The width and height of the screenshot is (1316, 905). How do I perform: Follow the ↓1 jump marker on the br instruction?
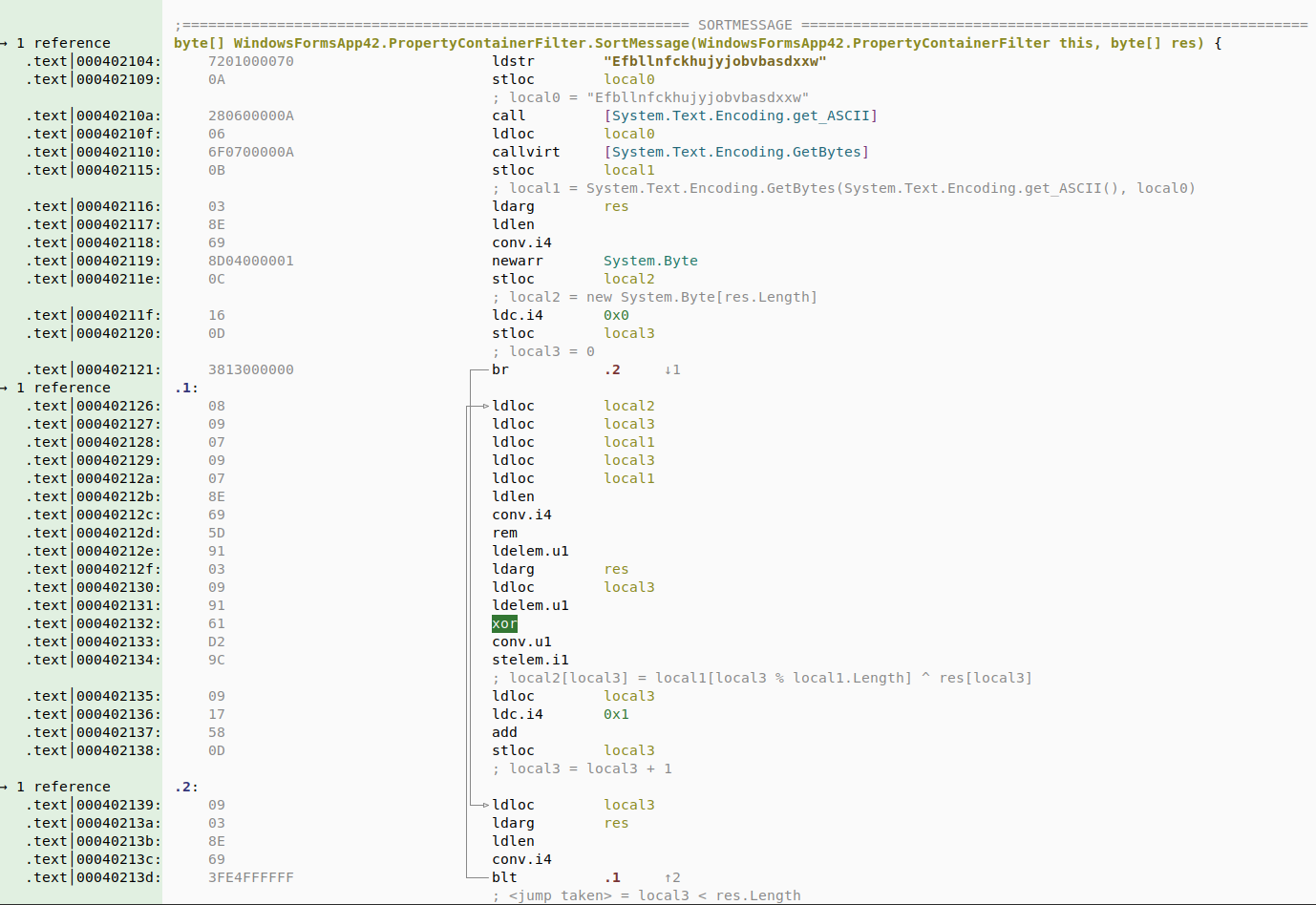674,369
